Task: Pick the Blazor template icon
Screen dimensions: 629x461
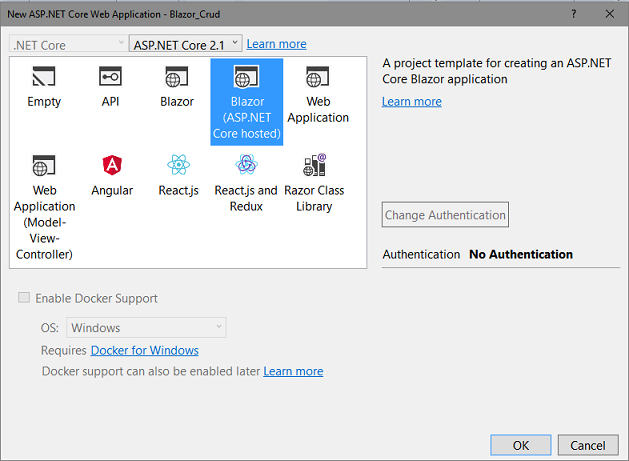Action: coord(177,76)
